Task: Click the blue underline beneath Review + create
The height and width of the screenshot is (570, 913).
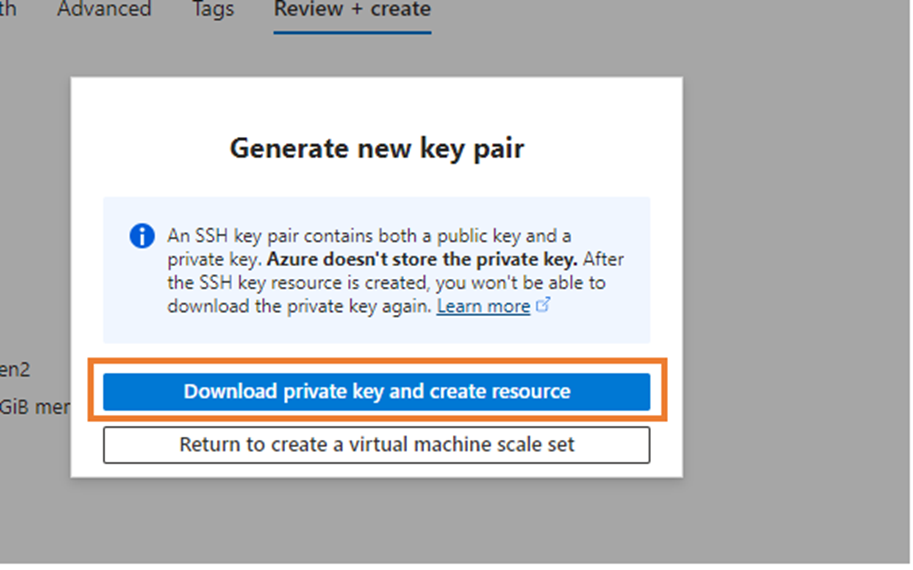Action: point(352,31)
